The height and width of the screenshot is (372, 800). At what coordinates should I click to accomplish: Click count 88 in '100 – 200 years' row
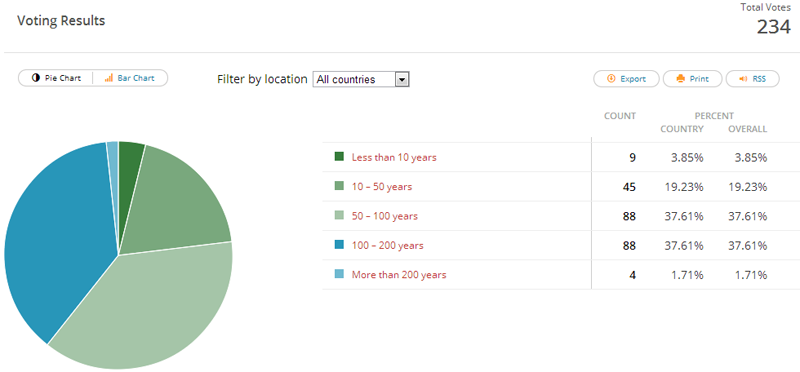click(629, 245)
